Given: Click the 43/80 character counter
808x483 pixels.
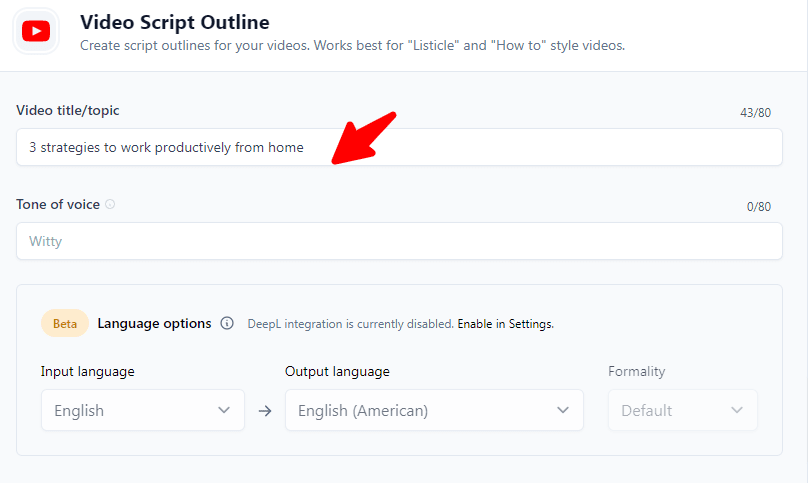Looking at the screenshot, I should coord(755,113).
